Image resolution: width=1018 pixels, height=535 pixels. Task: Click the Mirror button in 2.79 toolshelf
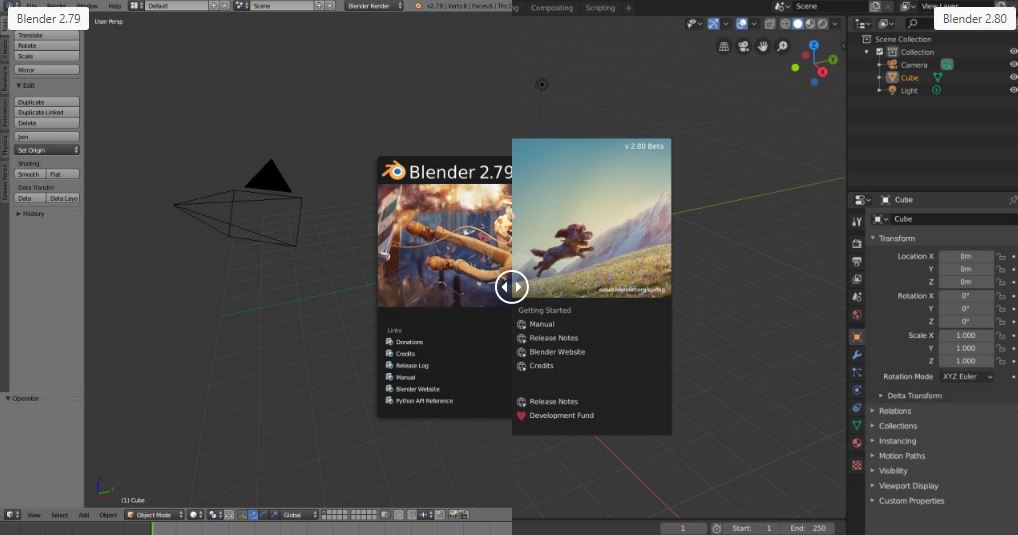pyautogui.click(x=47, y=69)
